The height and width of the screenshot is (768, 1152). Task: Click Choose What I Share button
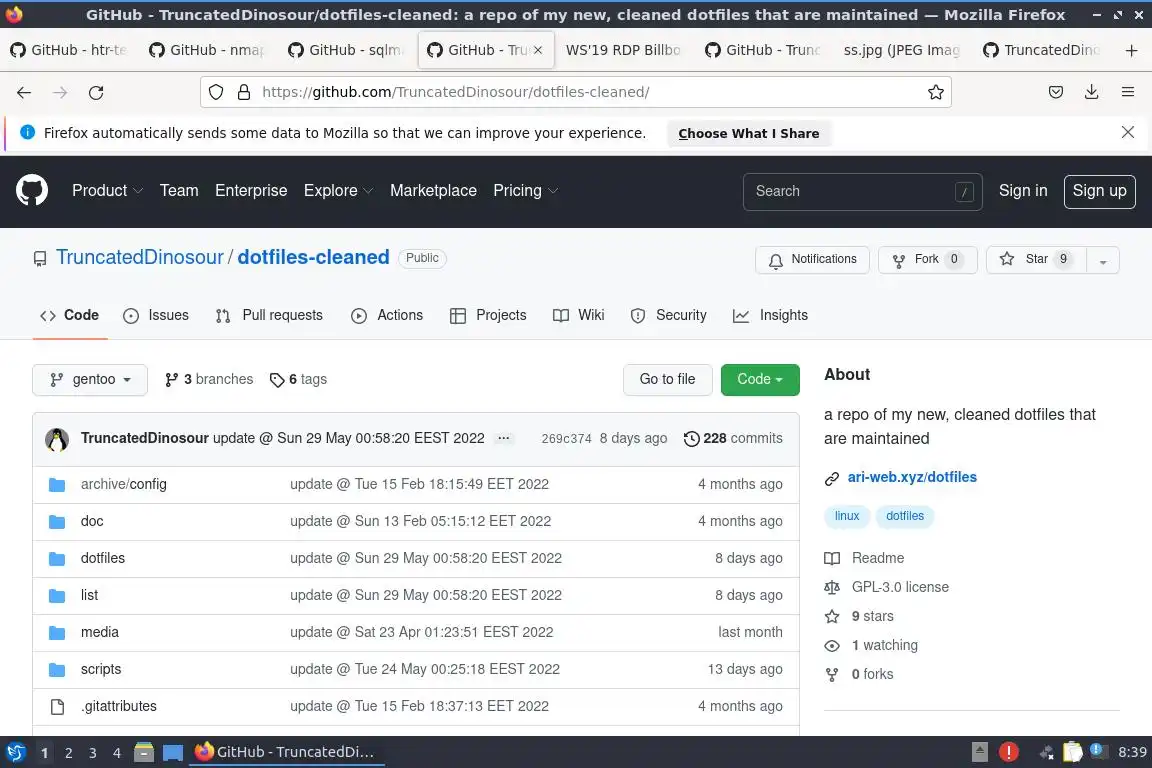(749, 133)
